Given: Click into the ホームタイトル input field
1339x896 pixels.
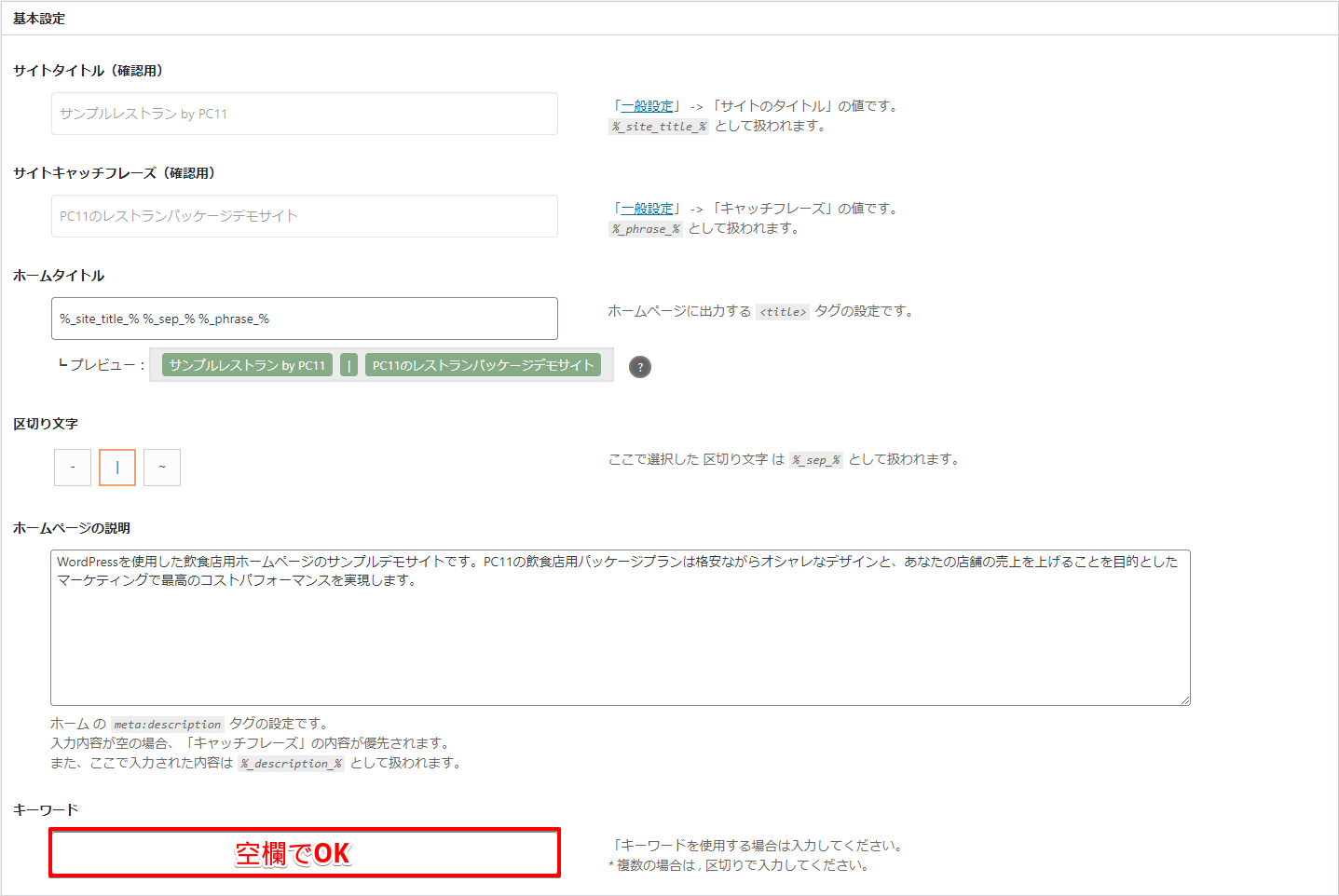Looking at the screenshot, I should (x=304, y=319).
